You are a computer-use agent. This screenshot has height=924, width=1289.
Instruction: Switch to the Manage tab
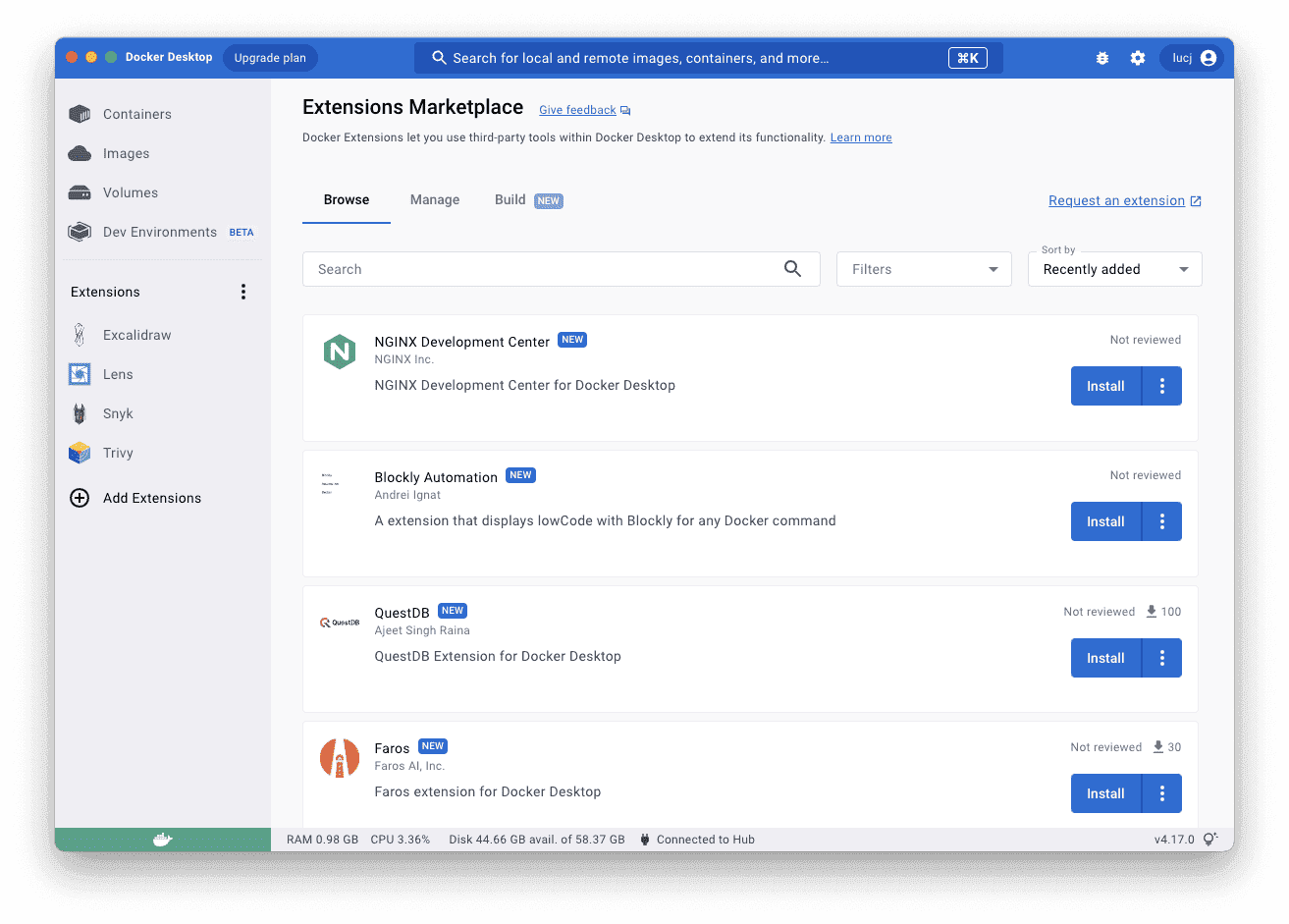[435, 199]
